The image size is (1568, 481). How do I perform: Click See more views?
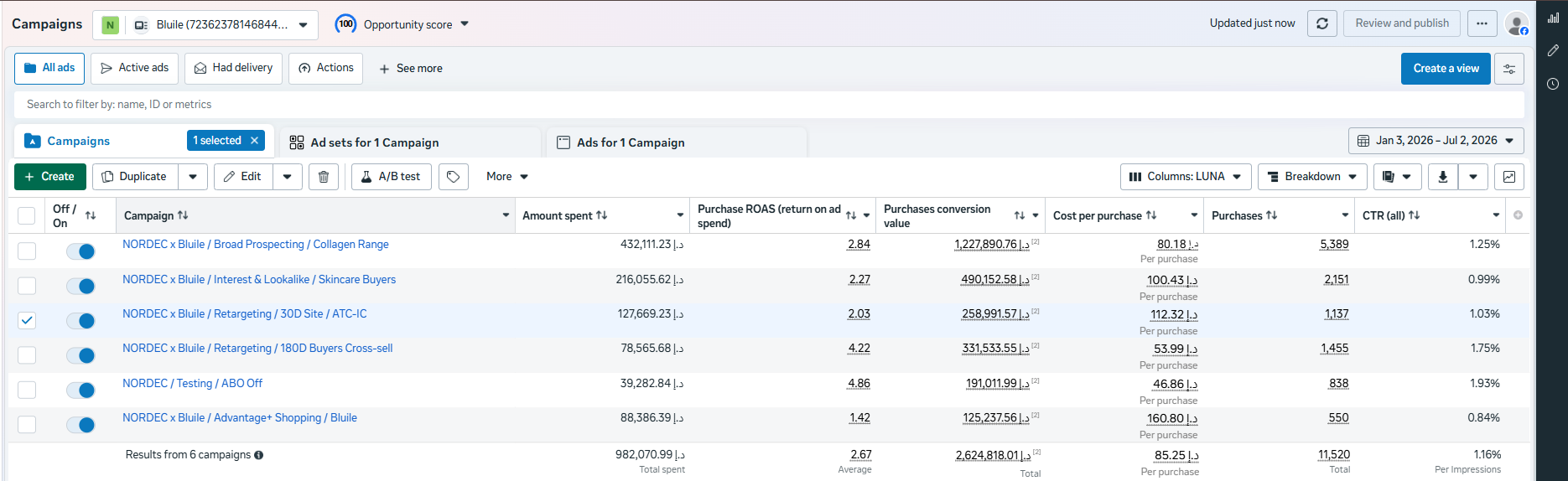point(411,69)
